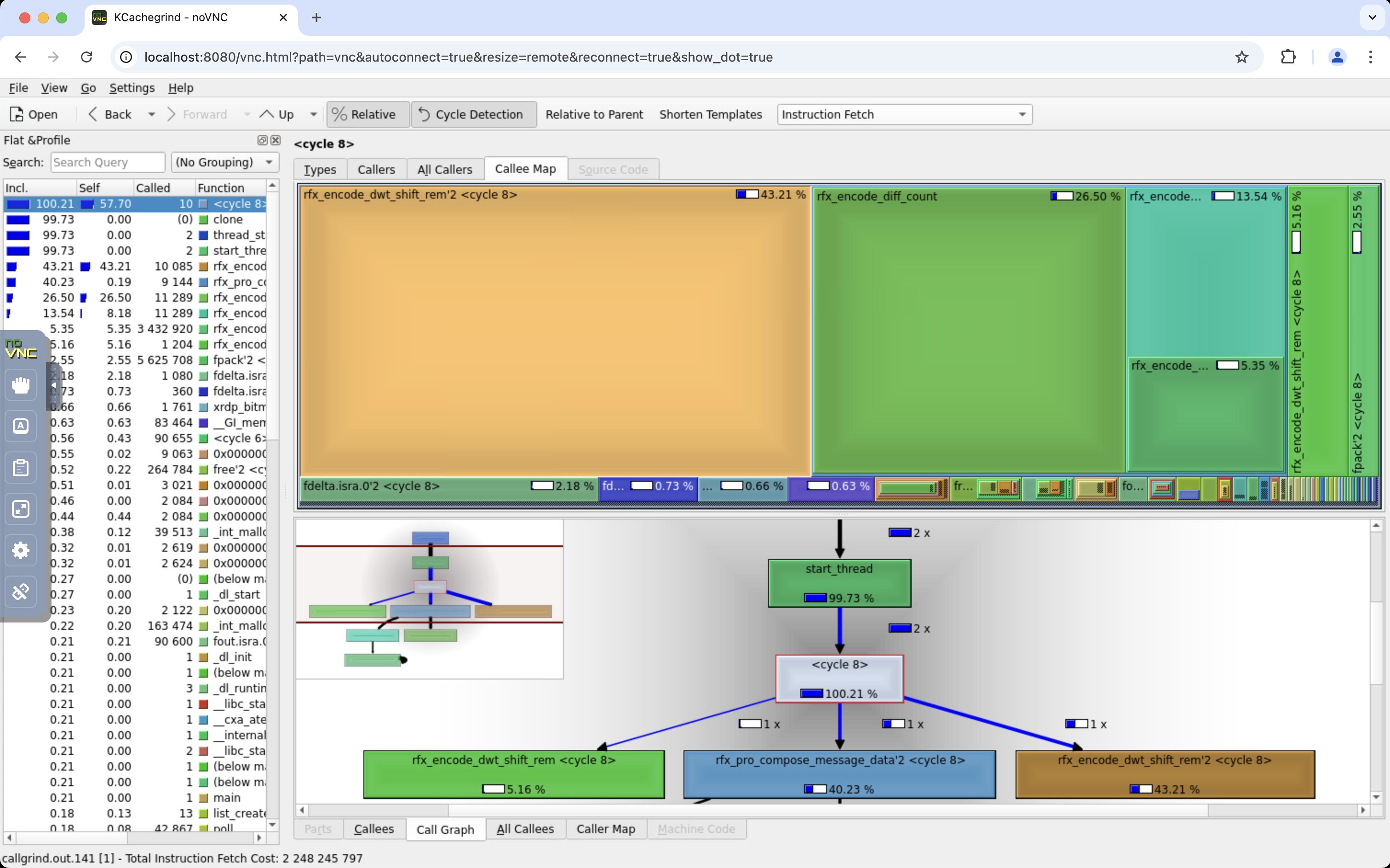Expand the No Grouping dropdown

[224, 162]
